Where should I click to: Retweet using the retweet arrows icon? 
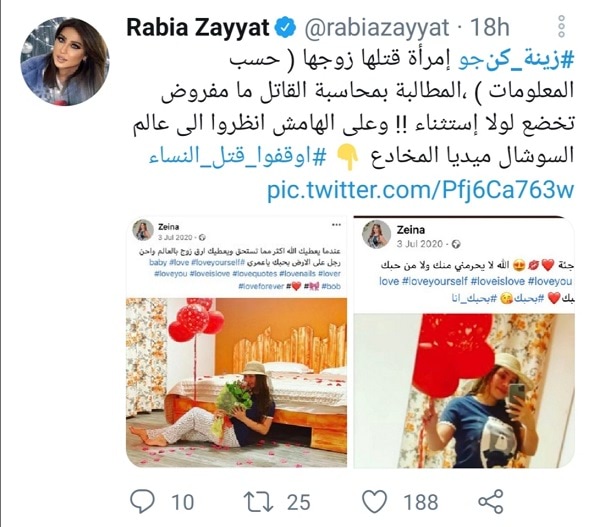[258, 501]
